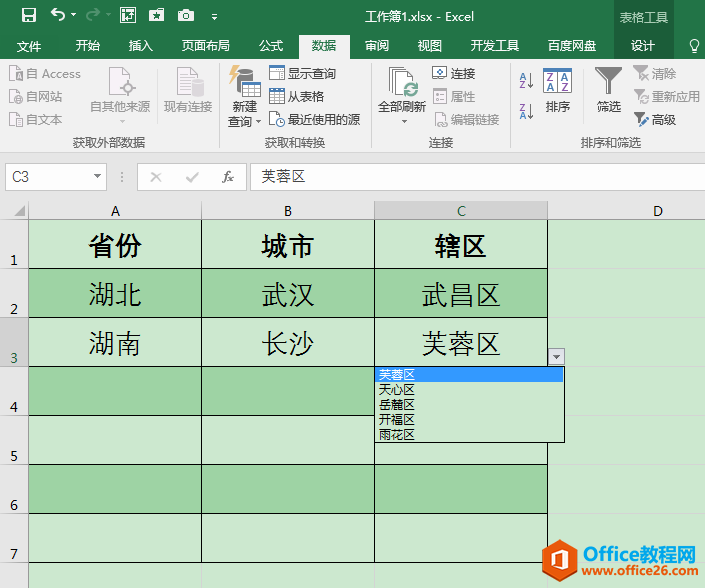Select column A header
The width and height of the screenshot is (705, 588).
(115, 211)
